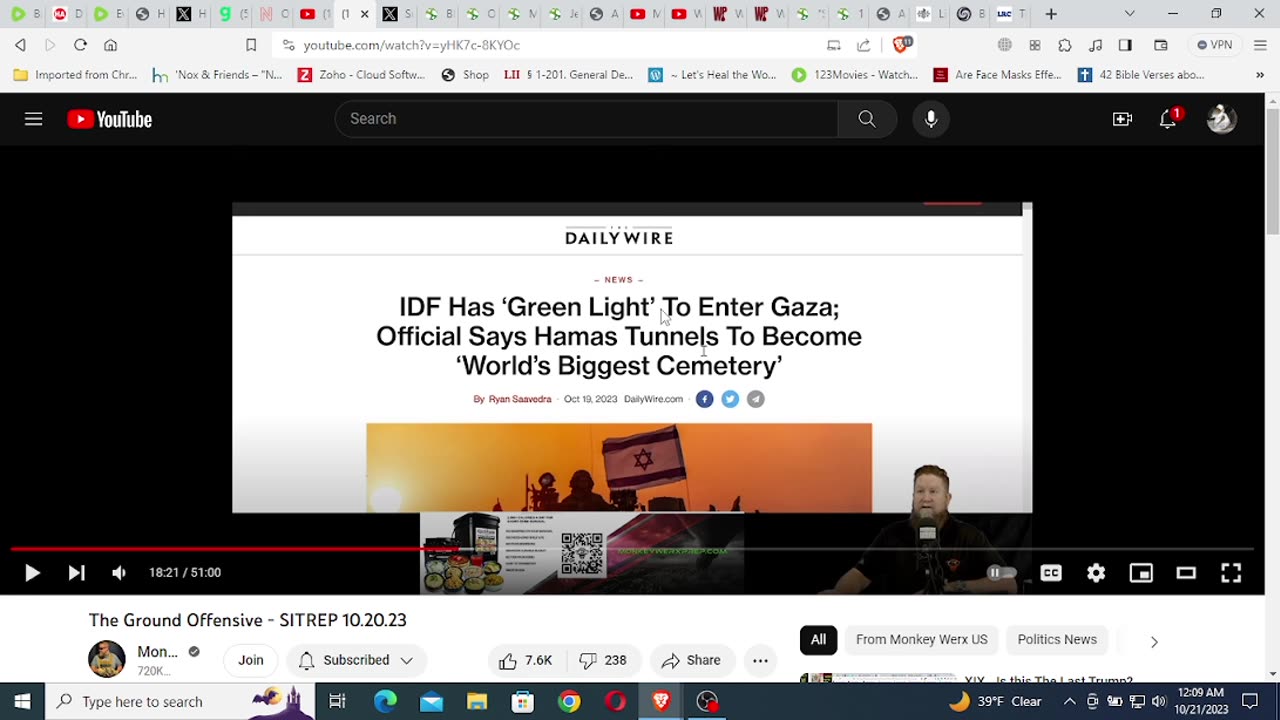Click the search magnifier button
Viewport: 1280px width, 720px height.
tap(867, 119)
